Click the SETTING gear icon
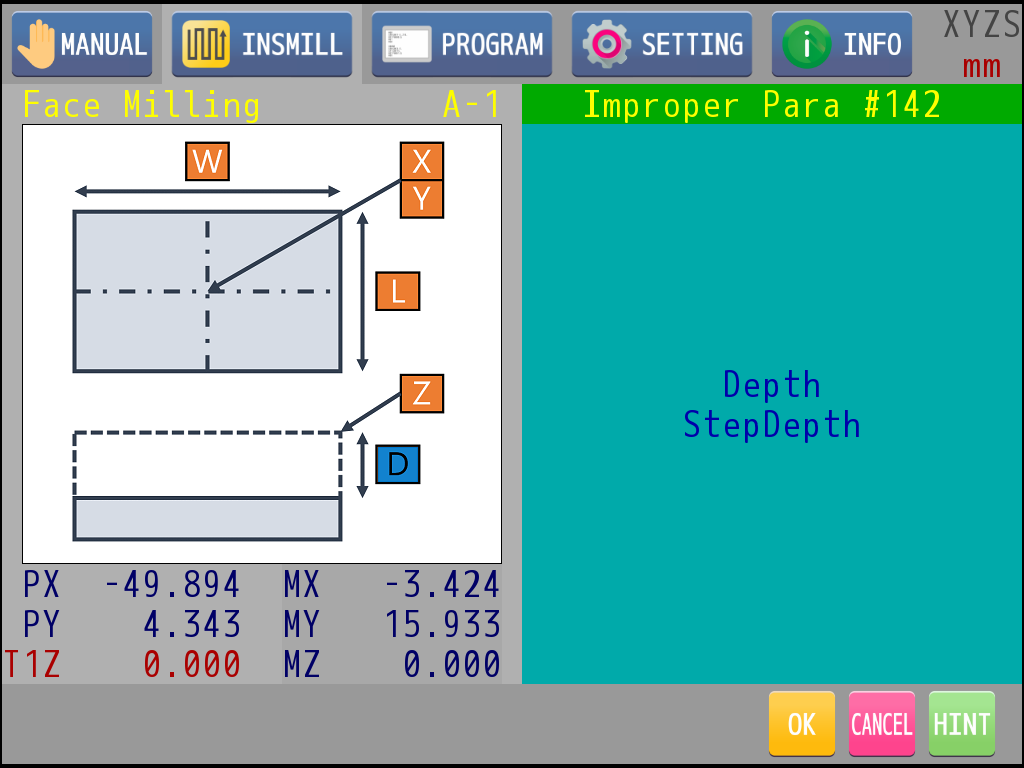 [606, 44]
